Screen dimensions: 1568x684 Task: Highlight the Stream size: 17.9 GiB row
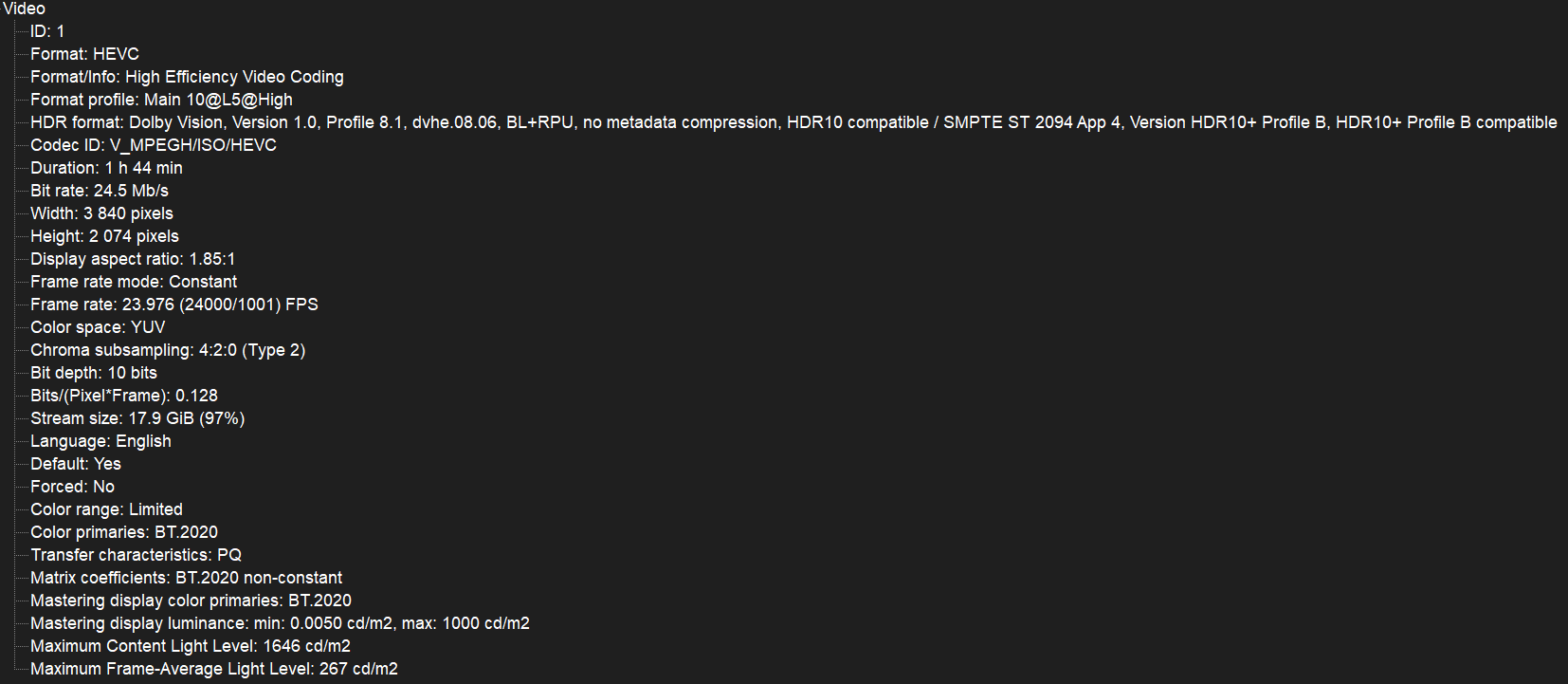[137, 418]
